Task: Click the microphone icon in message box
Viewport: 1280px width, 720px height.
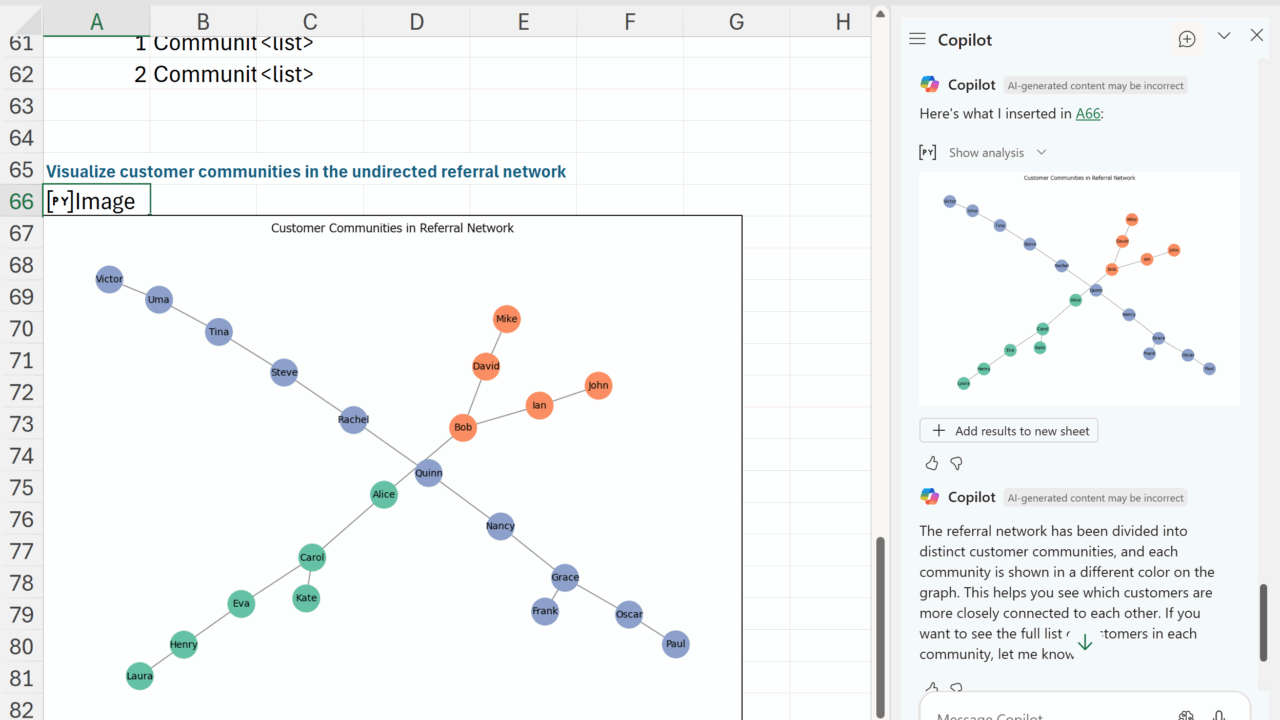Action: [x=1219, y=715]
